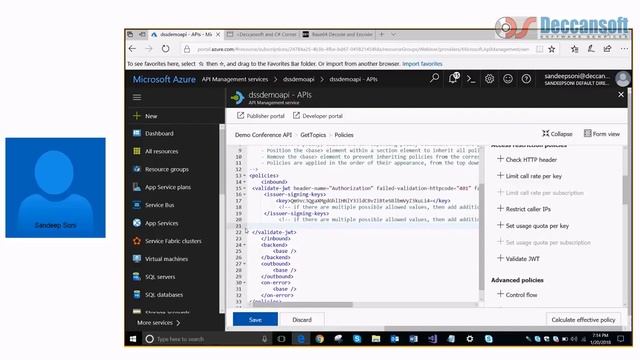Open the Publisher portal link
The width and height of the screenshot is (640, 360).
click(x=261, y=116)
